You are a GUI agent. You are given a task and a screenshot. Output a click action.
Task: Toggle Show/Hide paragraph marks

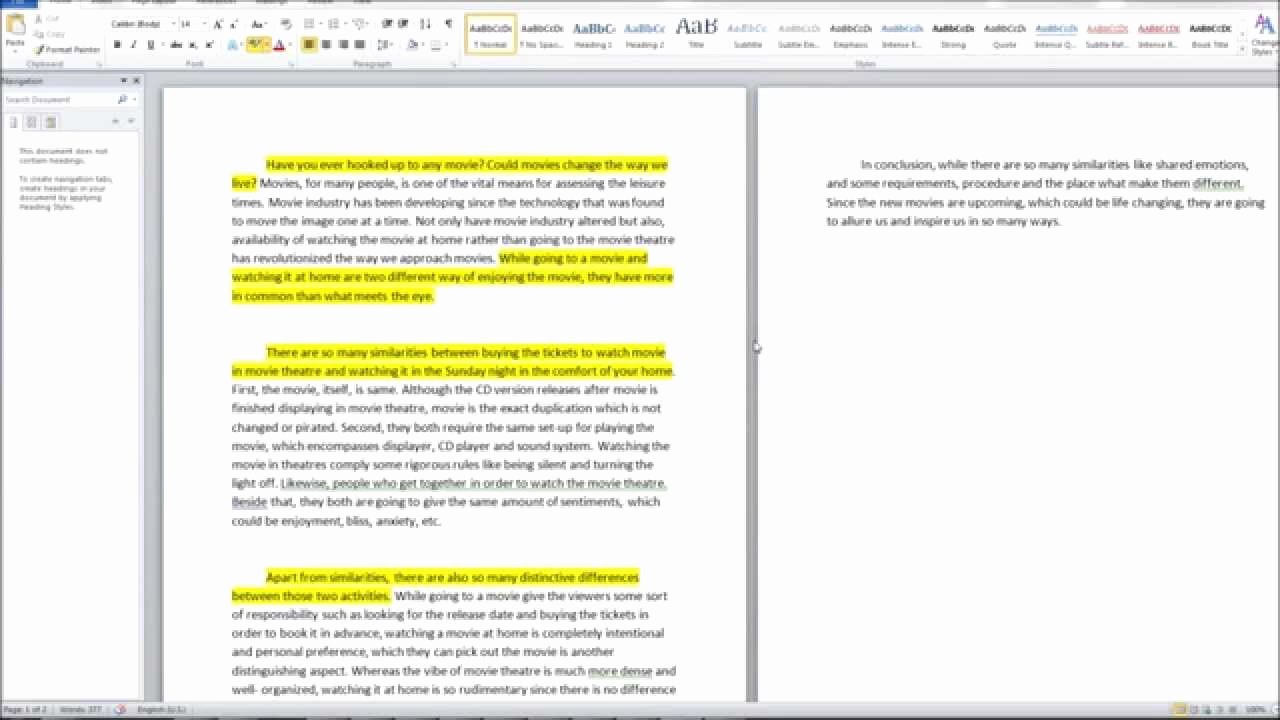point(448,24)
